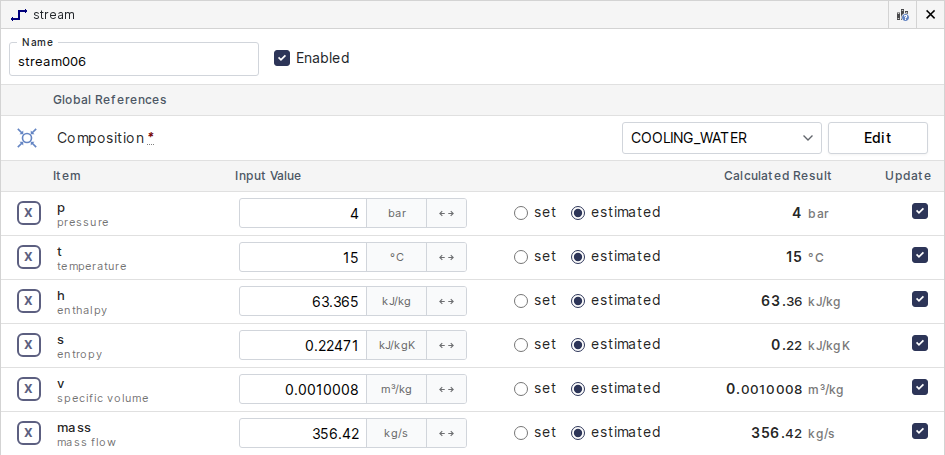Viewport: 945px width, 455px height.
Task: Click the Name field containing stream006
Action: tap(134, 61)
